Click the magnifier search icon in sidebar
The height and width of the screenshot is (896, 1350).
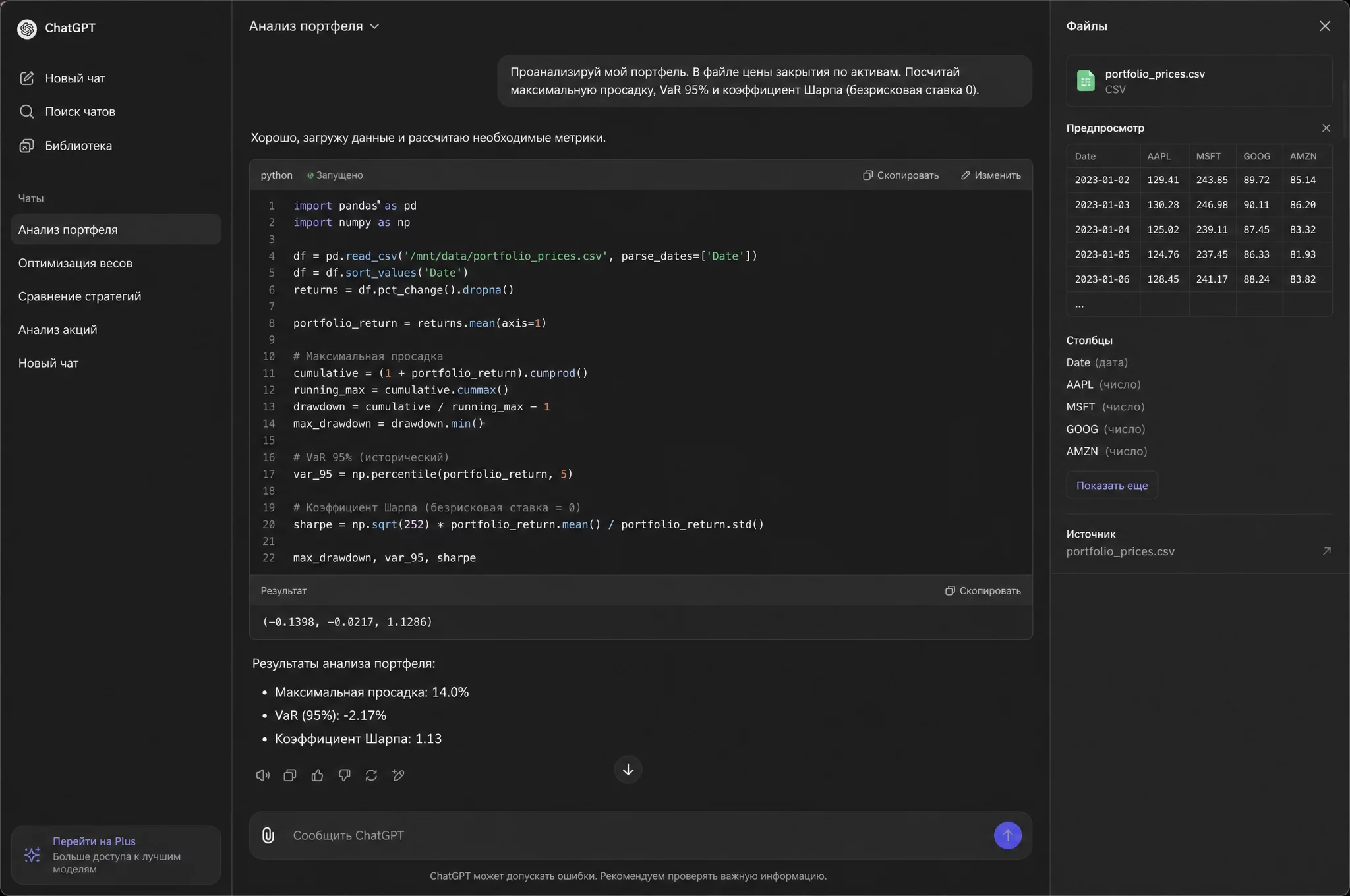tap(26, 111)
